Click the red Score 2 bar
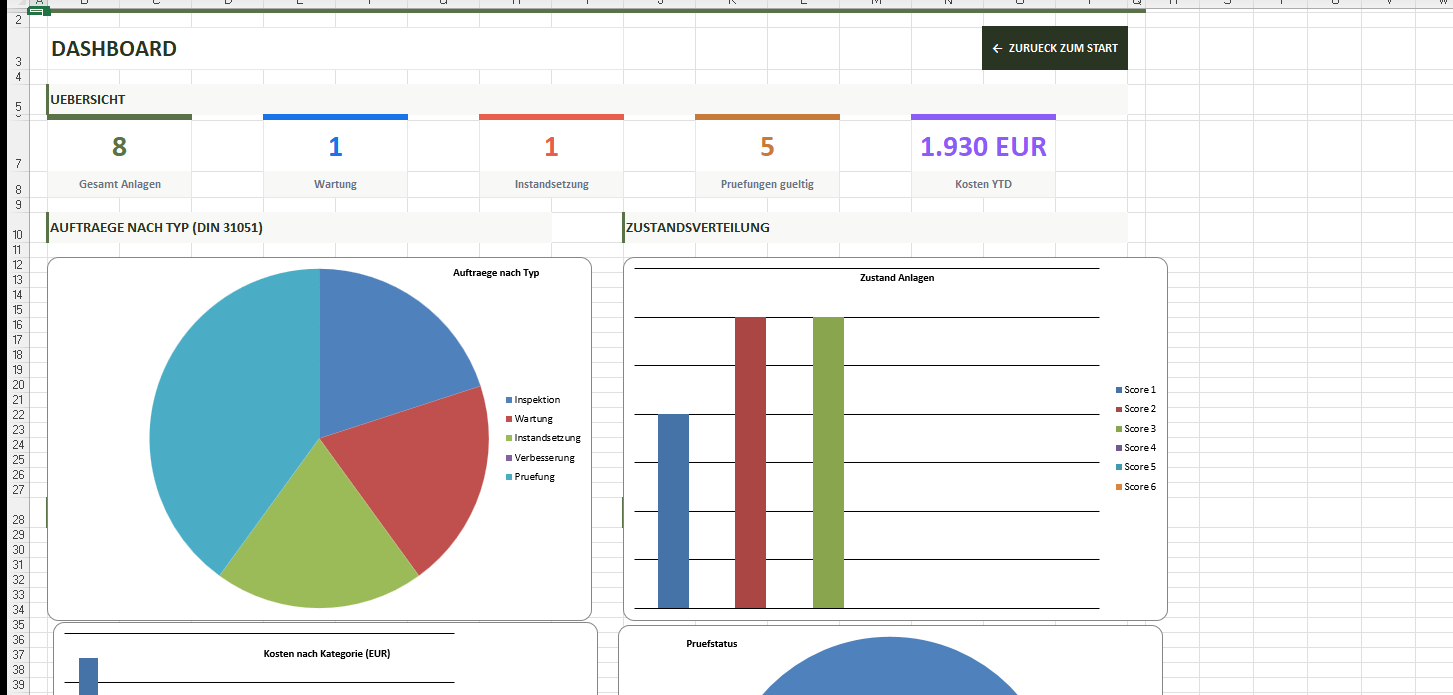The image size is (1453, 695). (750, 462)
